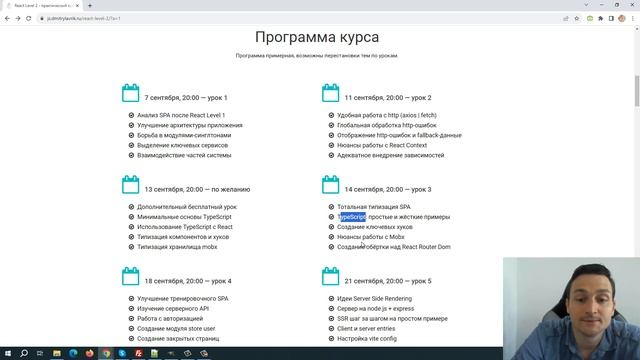
Task: Toggle the browser side panel icon
Action: click(x=611, y=18)
